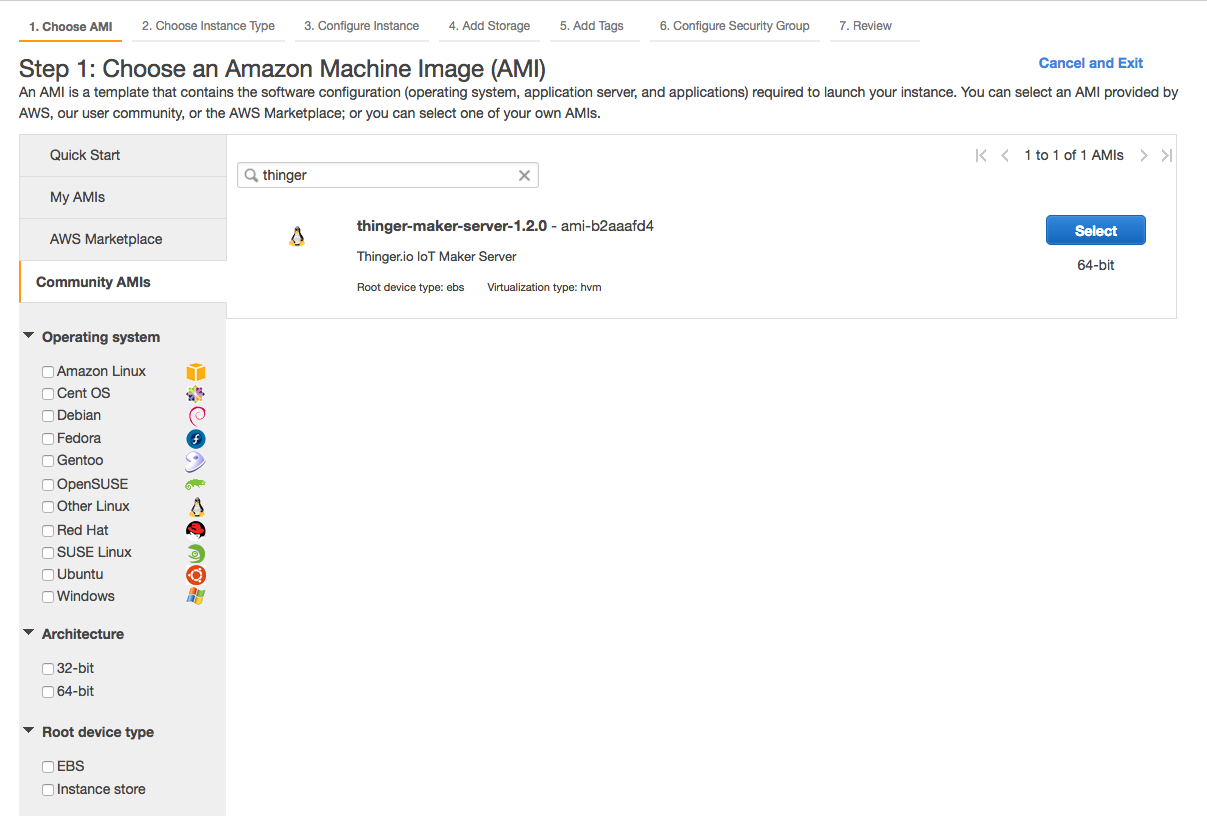Enable the Other Linux checkbox
The width and height of the screenshot is (1207, 836).
click(x=48, y=507)
